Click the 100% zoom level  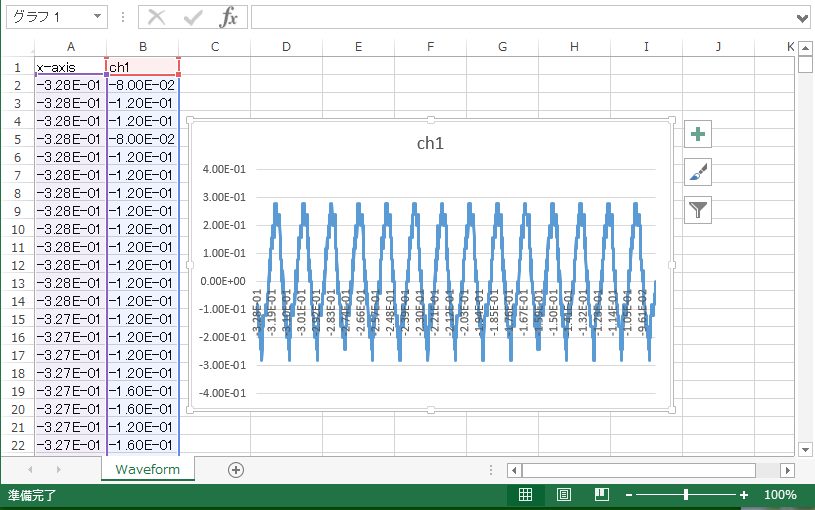780,495
